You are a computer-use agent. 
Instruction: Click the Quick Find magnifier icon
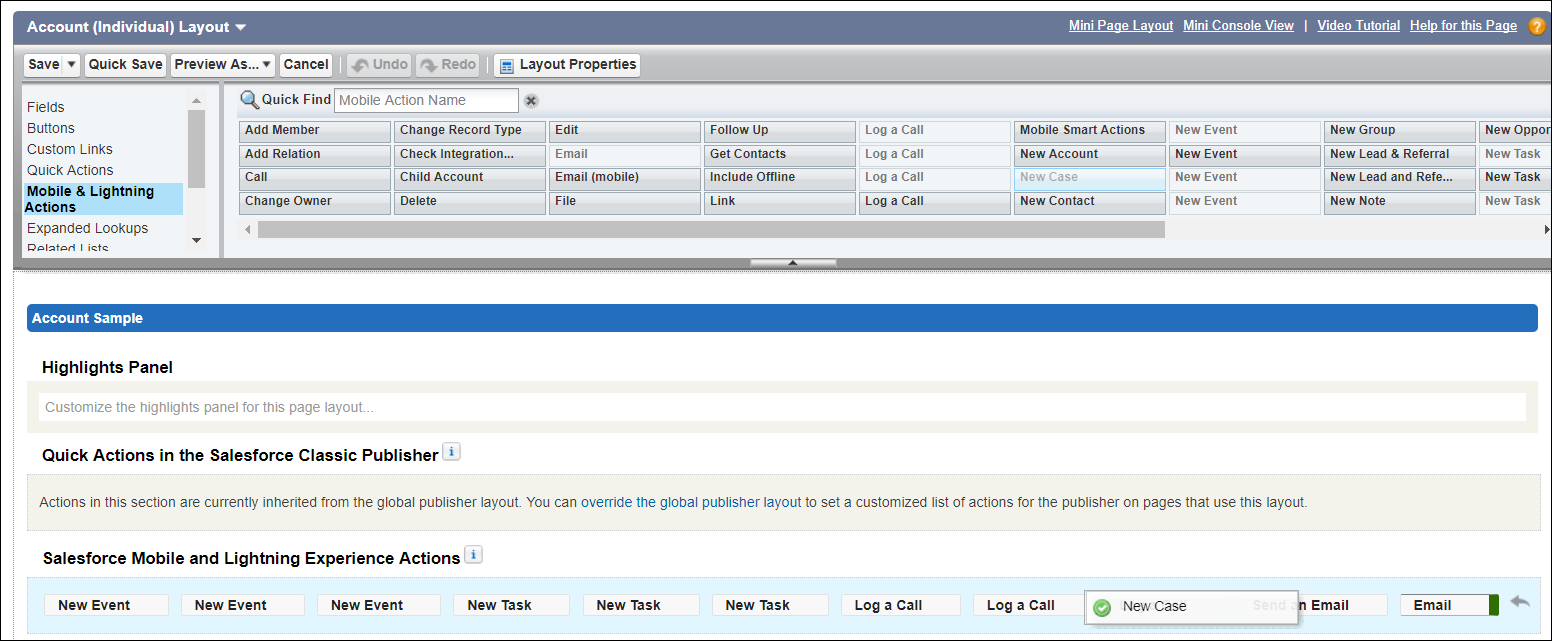tap(249, 100)
